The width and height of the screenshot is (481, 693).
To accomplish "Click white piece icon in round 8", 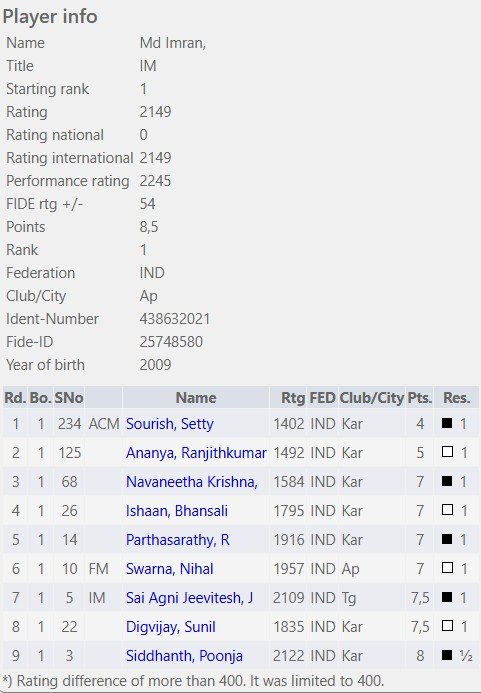I will [x=447, y=625].
